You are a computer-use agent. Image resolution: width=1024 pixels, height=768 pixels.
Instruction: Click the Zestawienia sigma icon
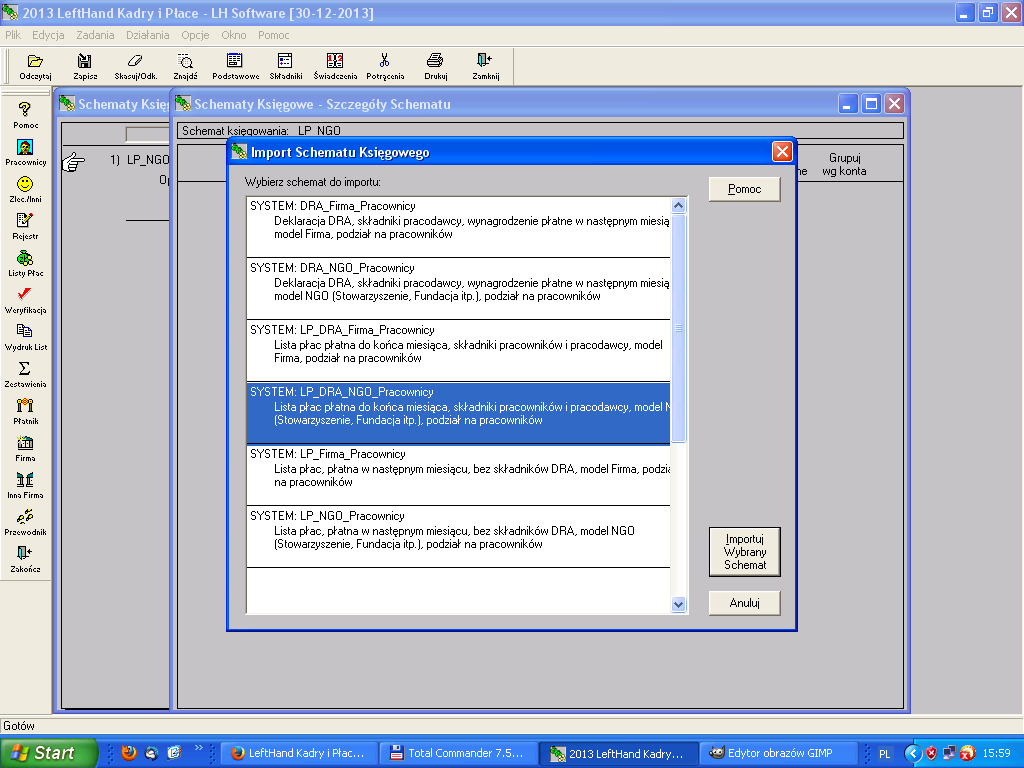point(25,374)
